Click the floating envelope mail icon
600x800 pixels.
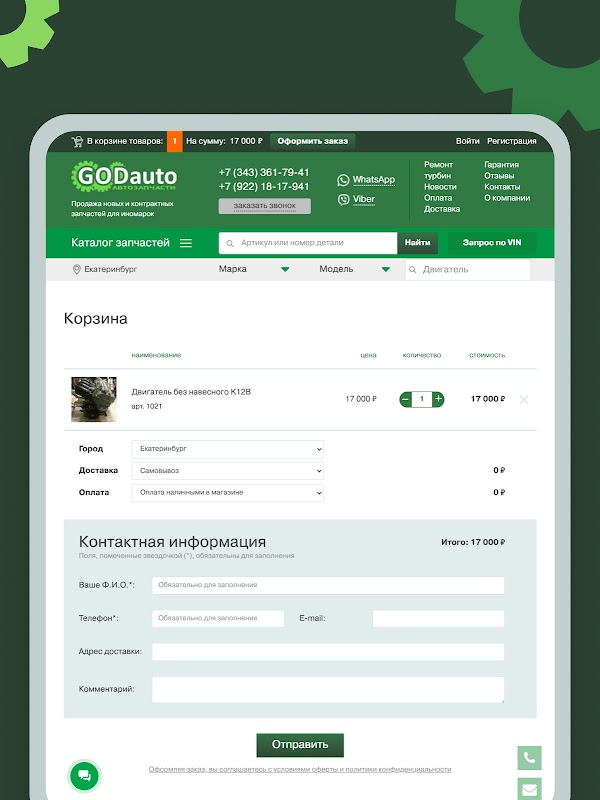coord(530,789)
